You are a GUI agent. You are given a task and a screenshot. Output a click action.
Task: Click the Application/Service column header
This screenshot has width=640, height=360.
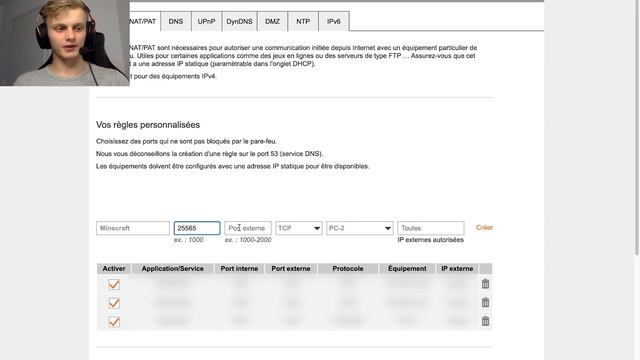tap(173, 269)
